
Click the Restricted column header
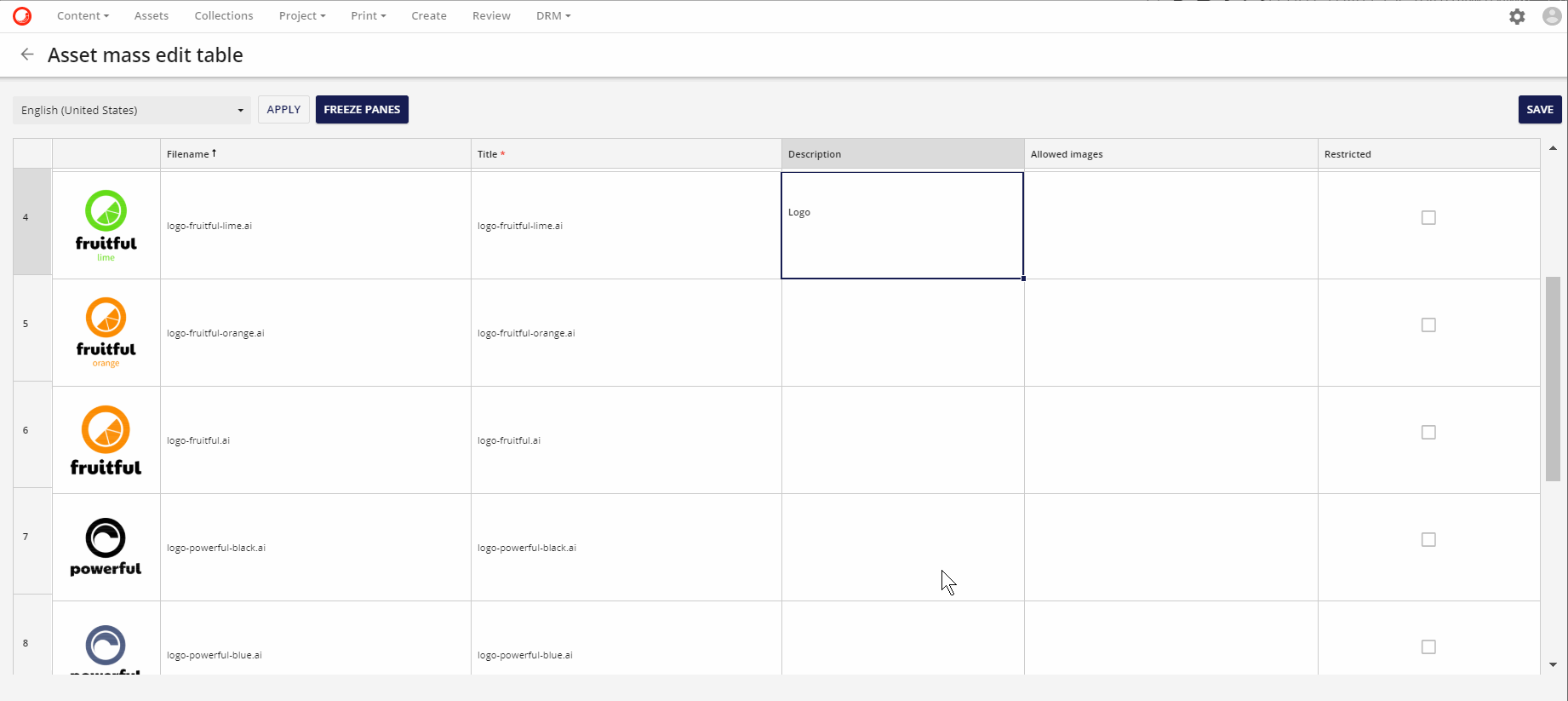pos(1429,154)
